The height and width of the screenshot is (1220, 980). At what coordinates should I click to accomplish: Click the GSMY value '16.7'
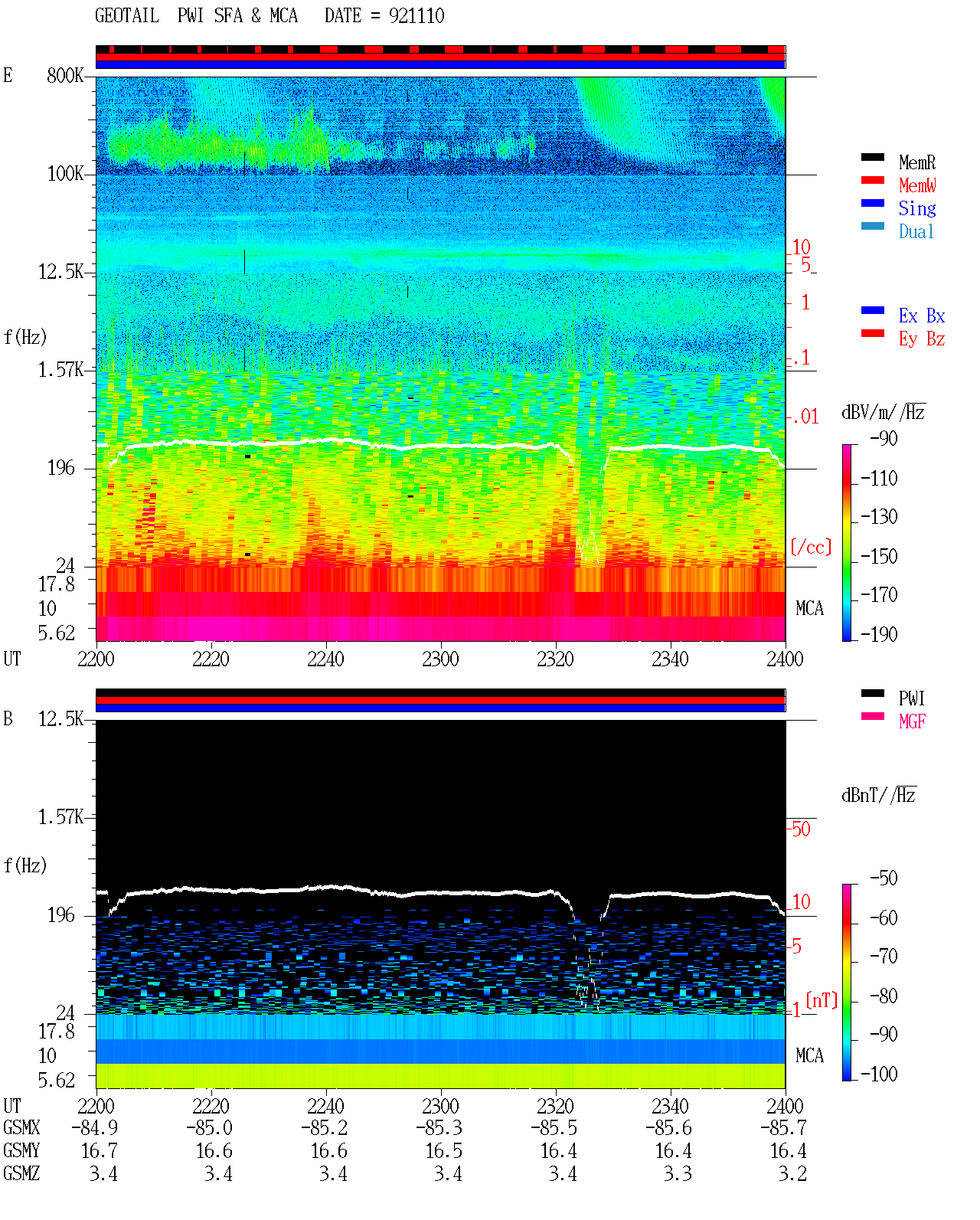(x=100, y=1151)
